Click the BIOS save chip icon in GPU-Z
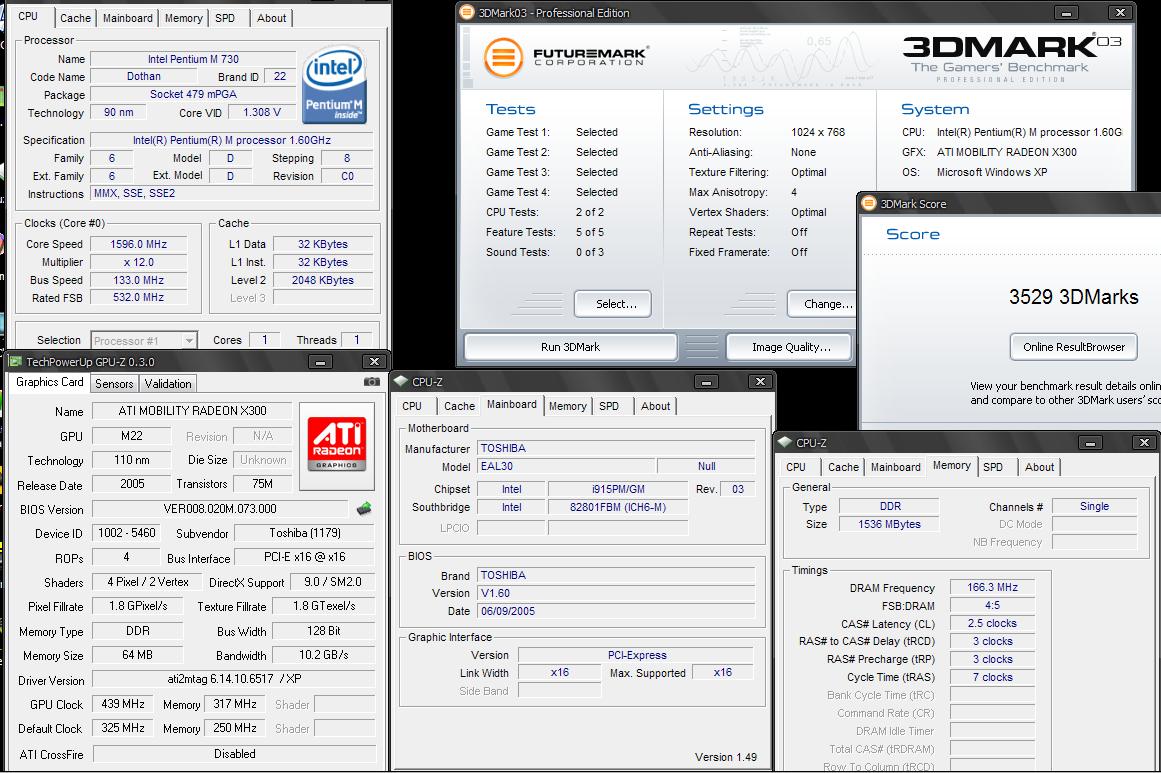 pos(364,509)
